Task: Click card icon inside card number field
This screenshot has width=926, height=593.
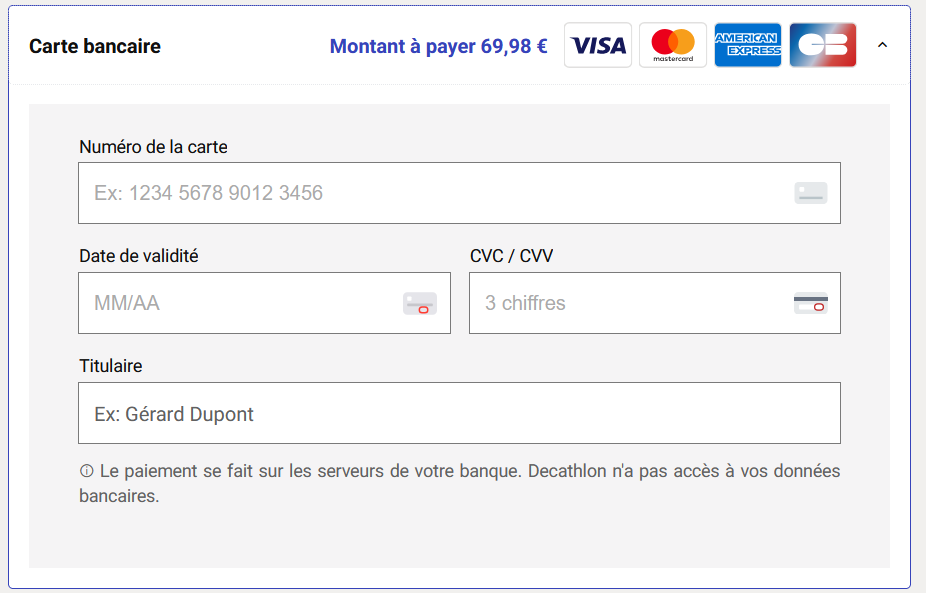Action: click(811, 193)
